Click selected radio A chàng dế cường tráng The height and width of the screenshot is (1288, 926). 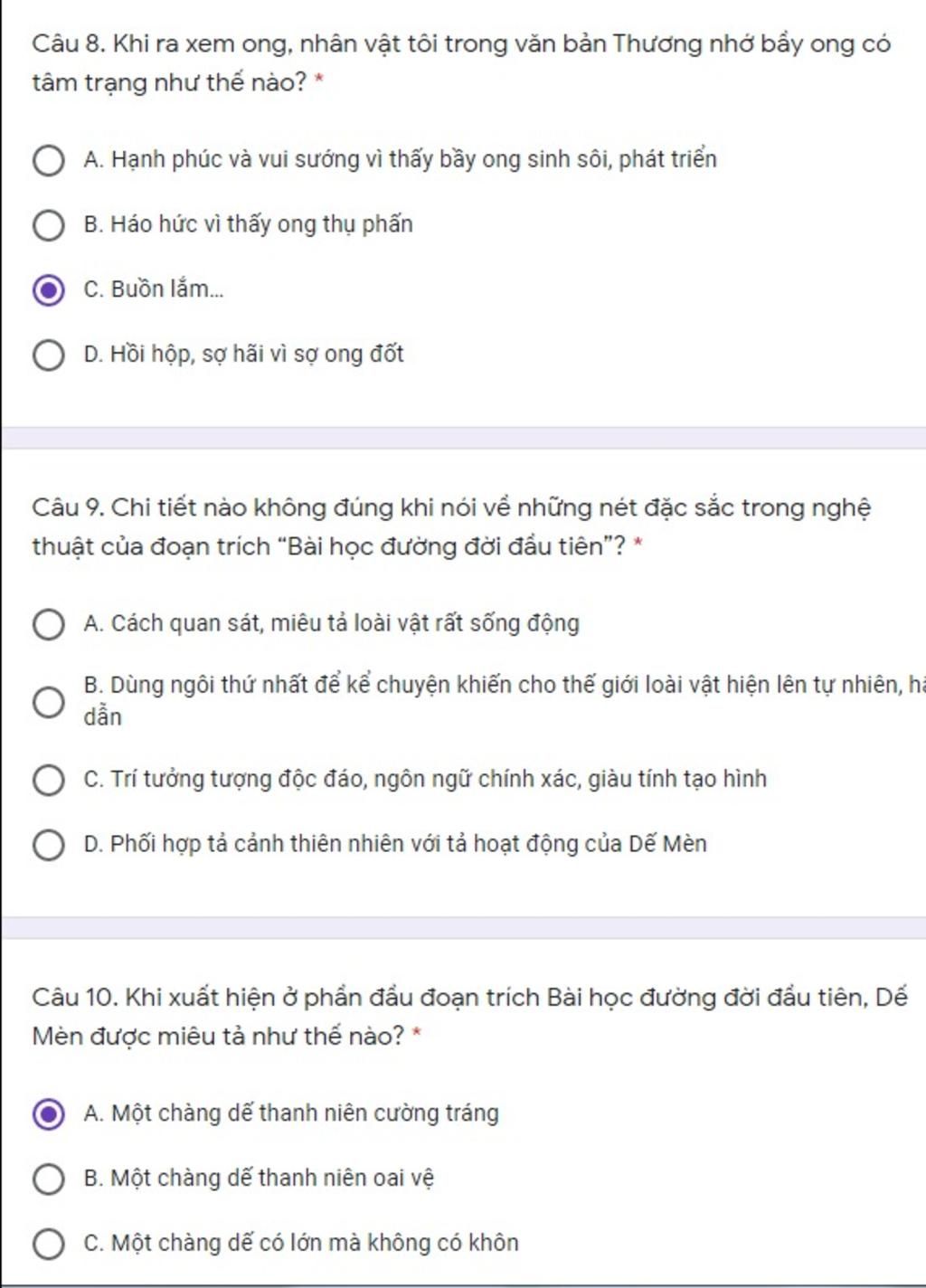click(x=48, y=1114)
